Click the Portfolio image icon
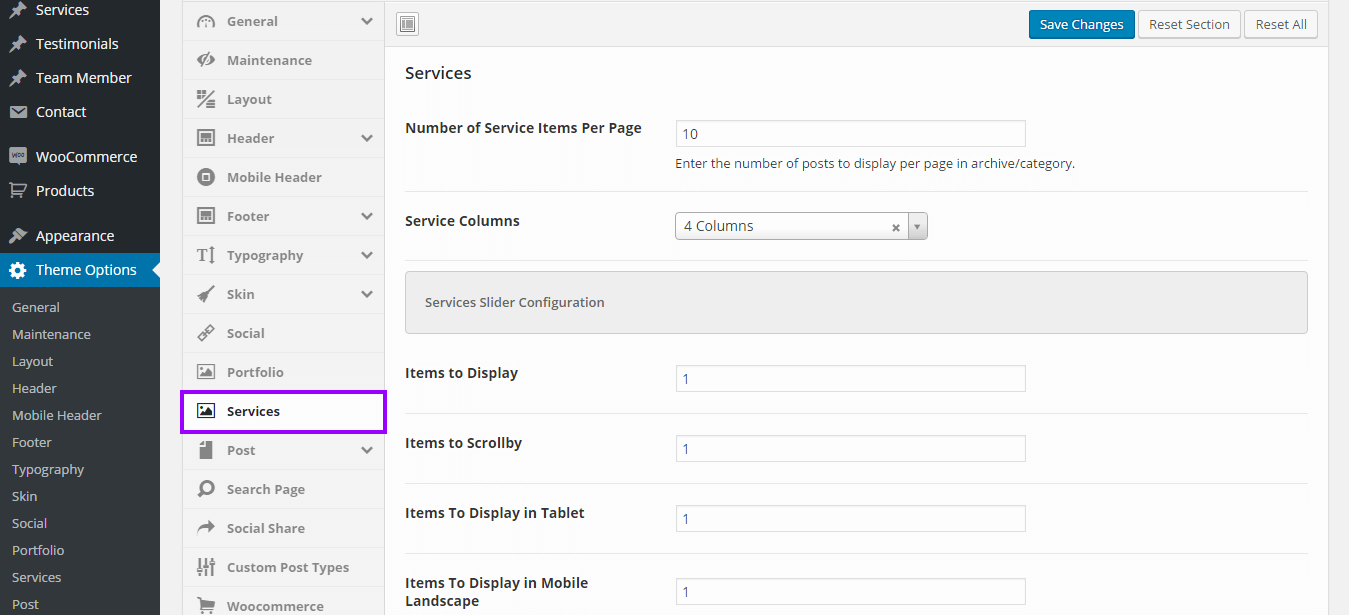 [x=206, y=372]
